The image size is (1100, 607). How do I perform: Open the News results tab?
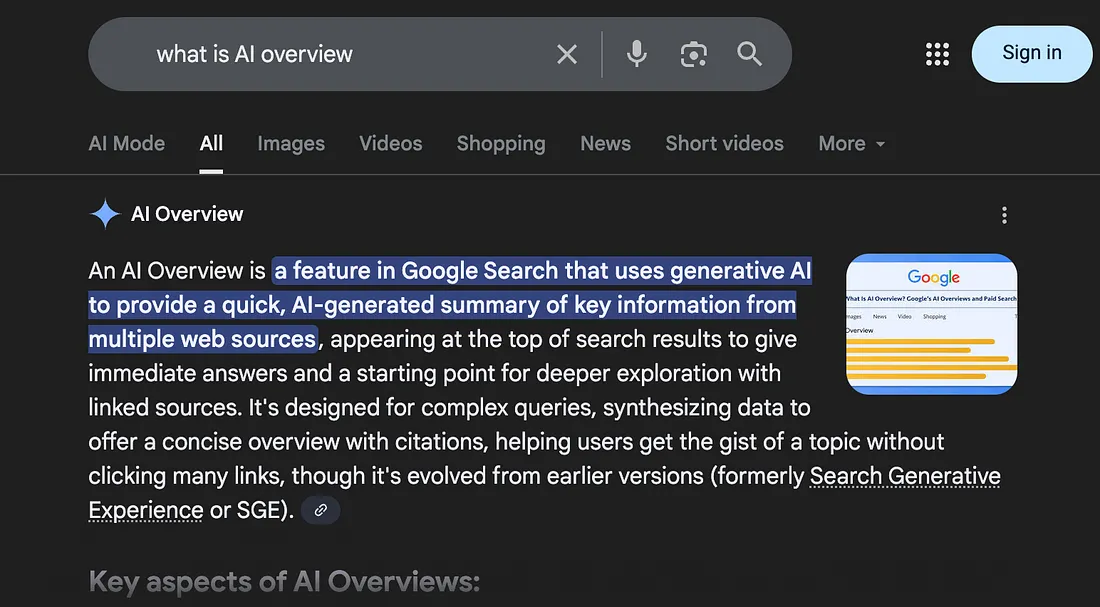(x=605, y=143)
